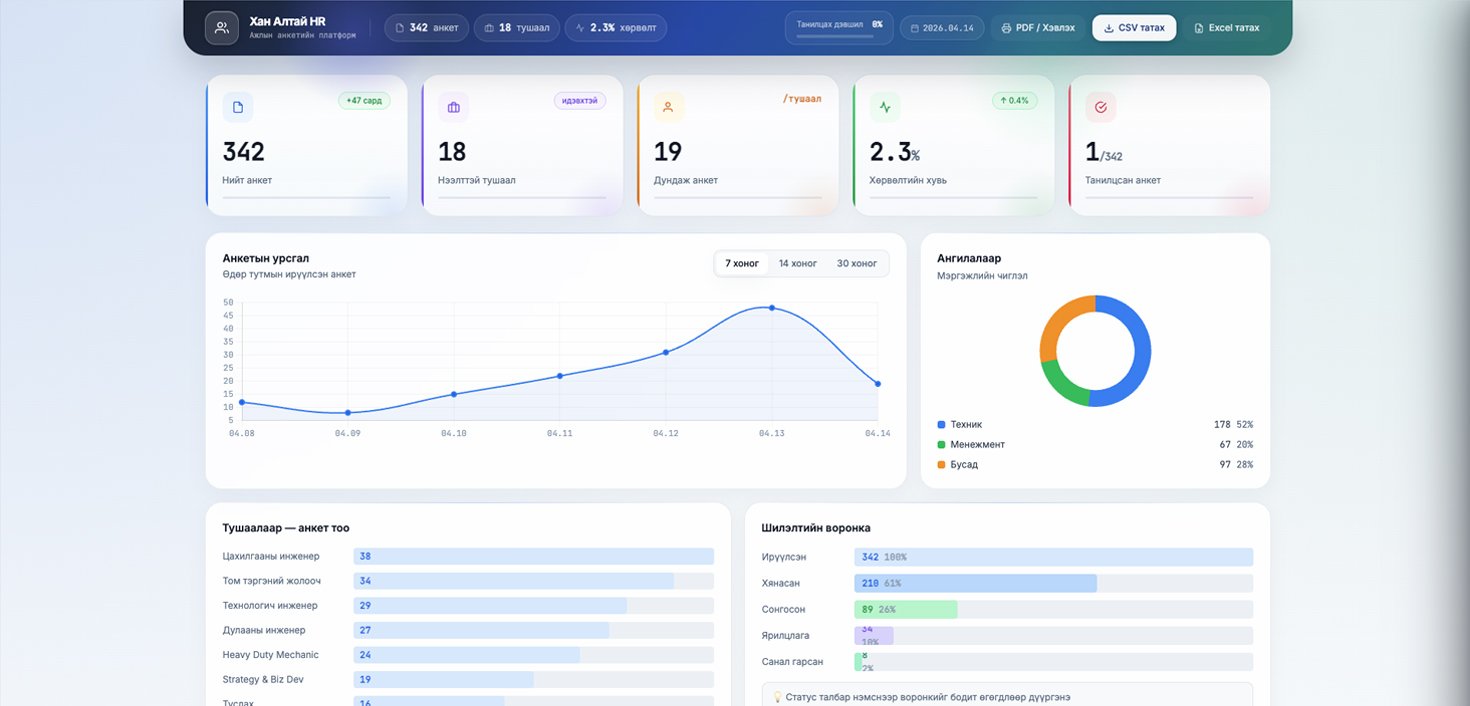Click the blue Техник legend dot

click(941, 425)
